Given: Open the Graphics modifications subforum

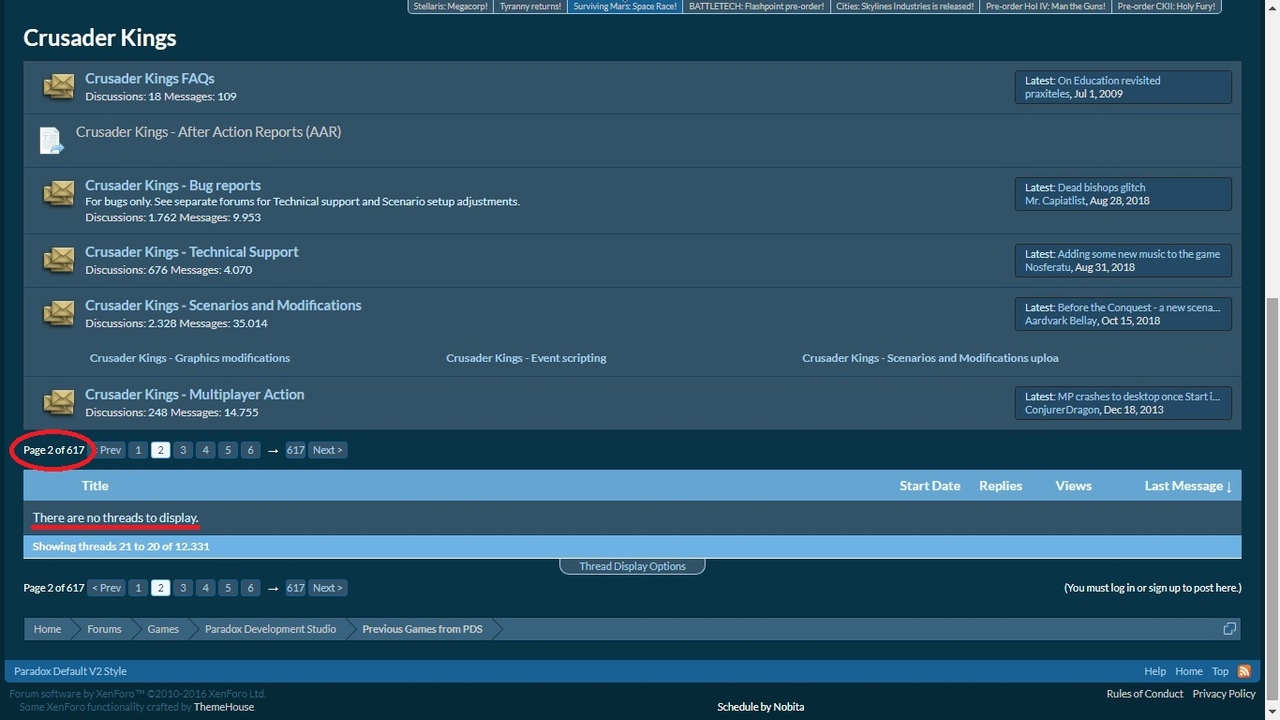Looking at the screenshot, I should (x=190, y=358).
